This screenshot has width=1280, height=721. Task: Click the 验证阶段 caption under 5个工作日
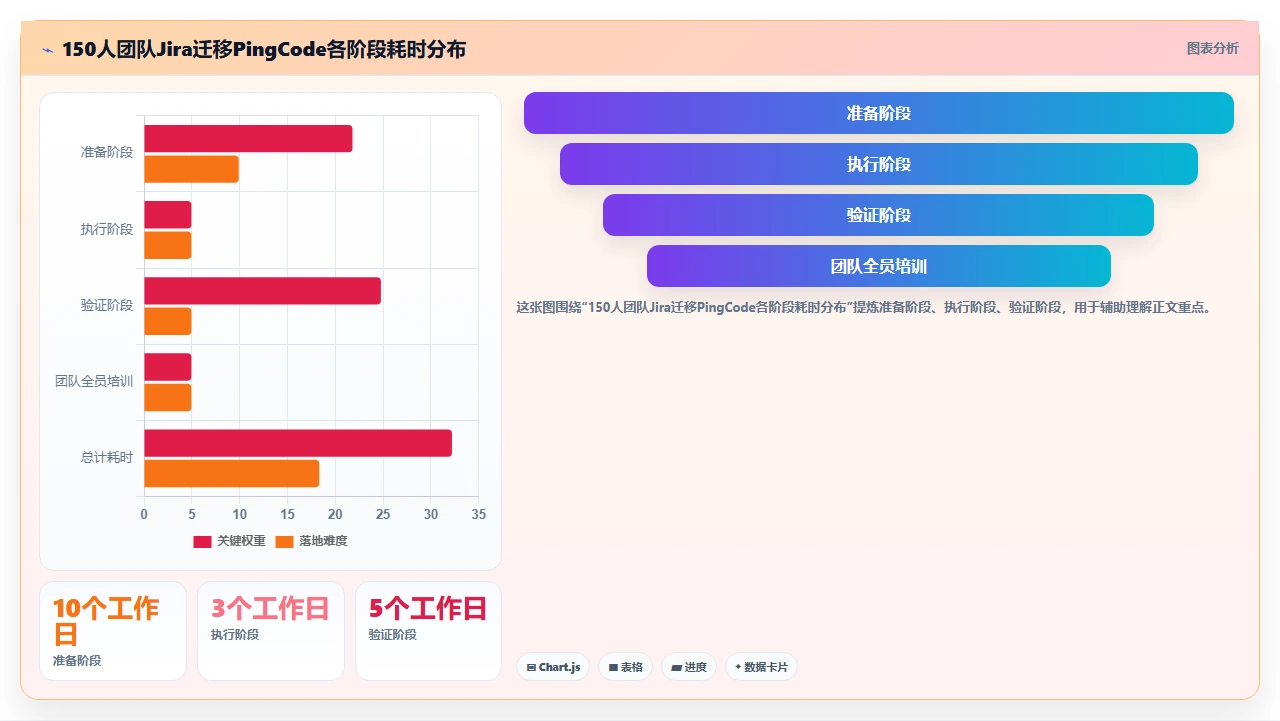(393, 635)
